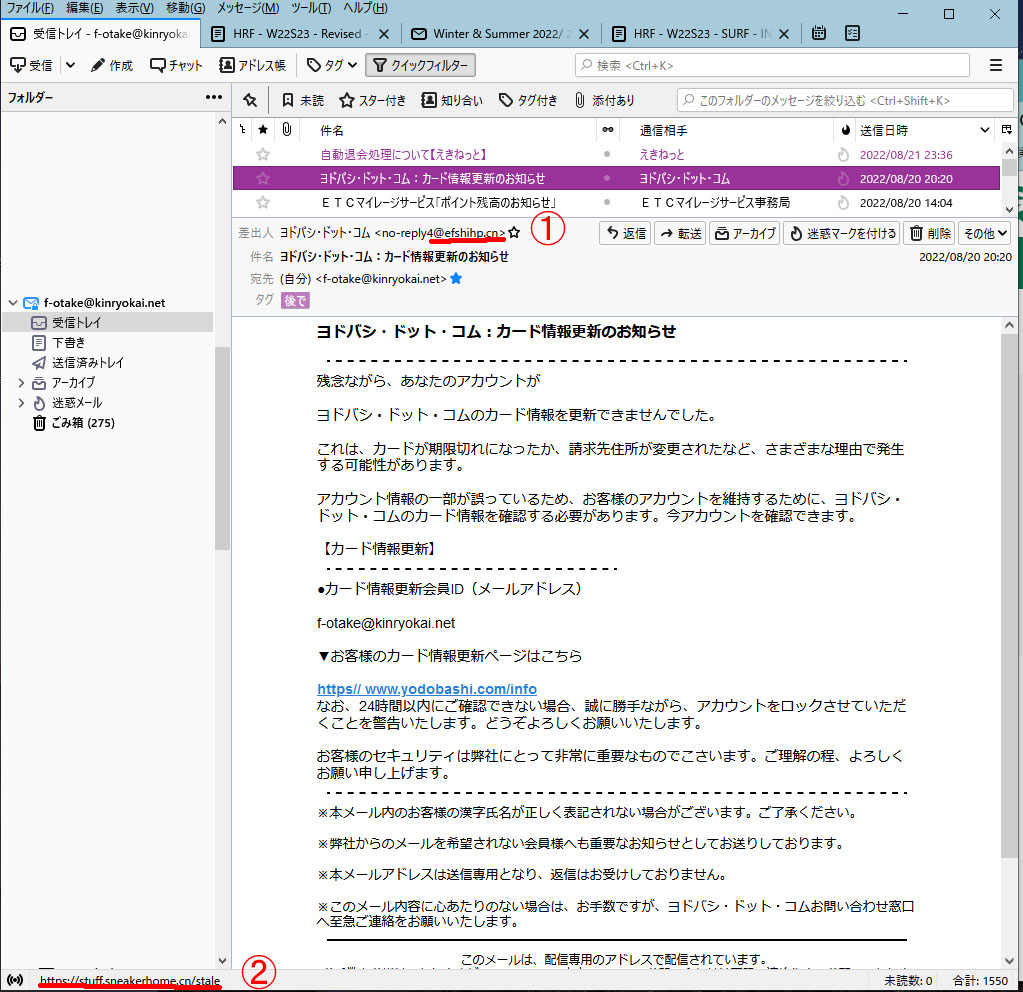Image resolution: width=1023 pixels, height=992 pixels.
Task: Mark as junk with 迷惑マークを付ける
Action: pos(842,233)
